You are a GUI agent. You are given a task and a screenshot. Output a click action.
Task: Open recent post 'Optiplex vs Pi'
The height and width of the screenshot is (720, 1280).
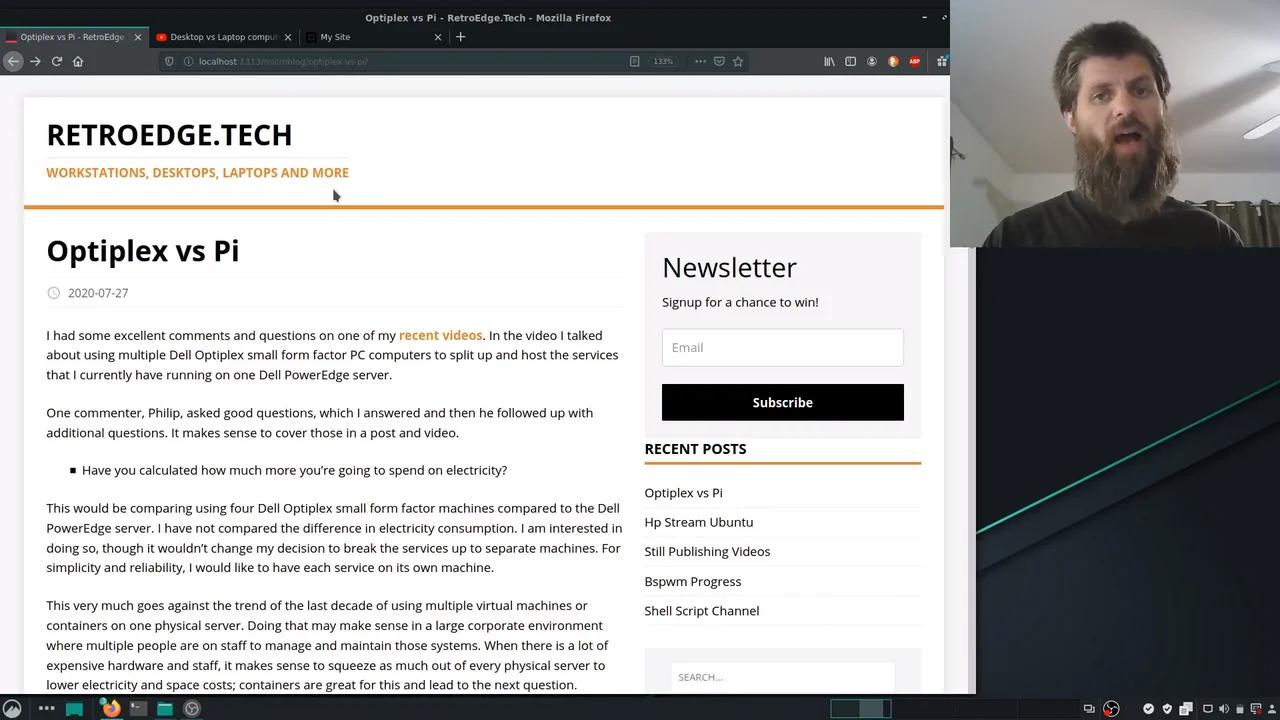tap(683, 493)
